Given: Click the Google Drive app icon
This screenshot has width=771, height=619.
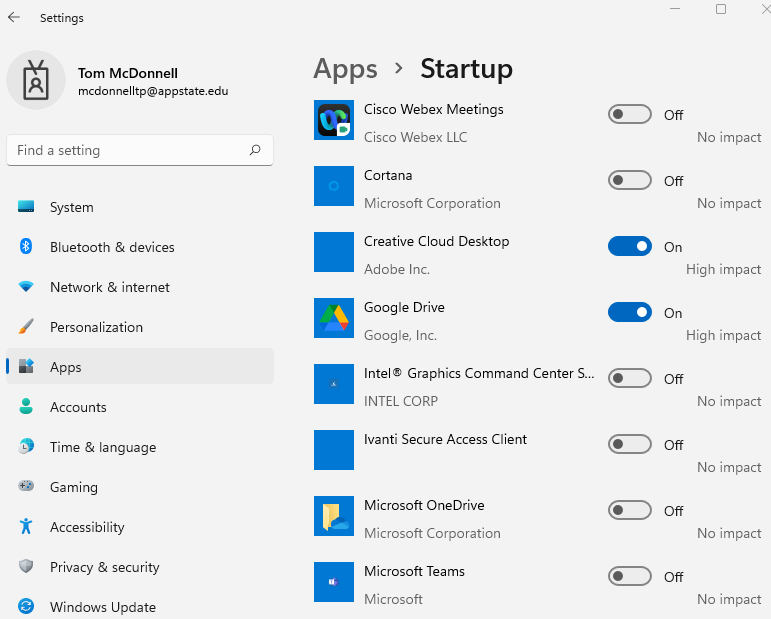Looking at the screenshot, I should 334,318.
